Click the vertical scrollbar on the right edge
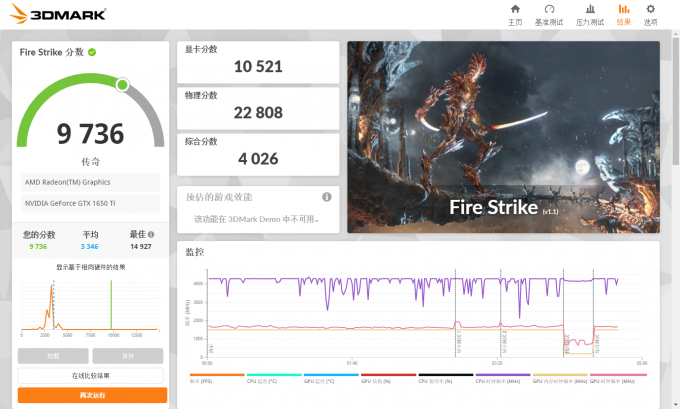680x409 pixels. pos(676,101)
